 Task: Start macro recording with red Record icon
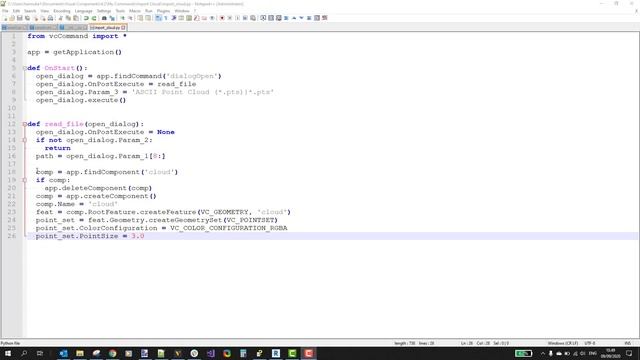click(222, 18)
